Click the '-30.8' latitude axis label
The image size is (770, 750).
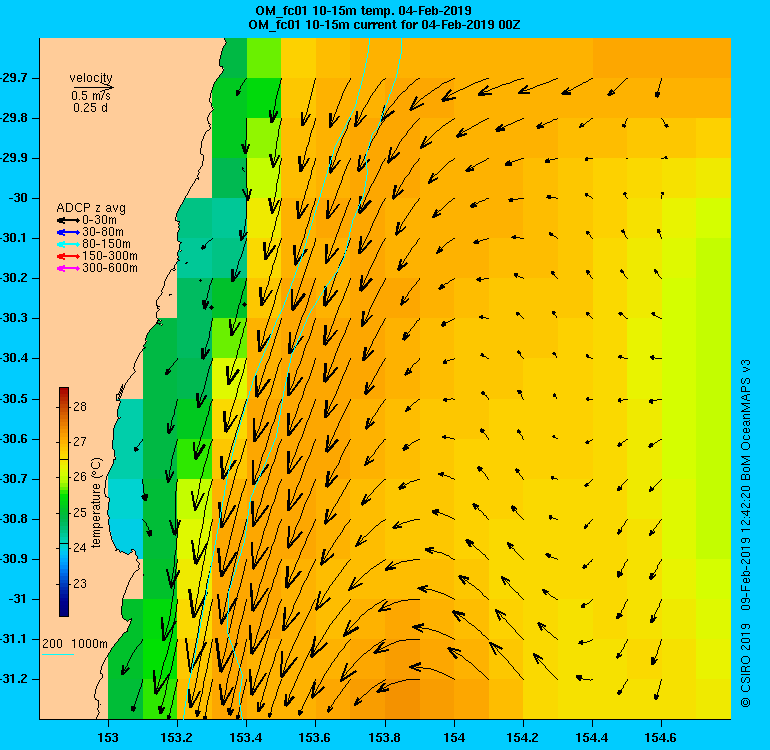13,519
